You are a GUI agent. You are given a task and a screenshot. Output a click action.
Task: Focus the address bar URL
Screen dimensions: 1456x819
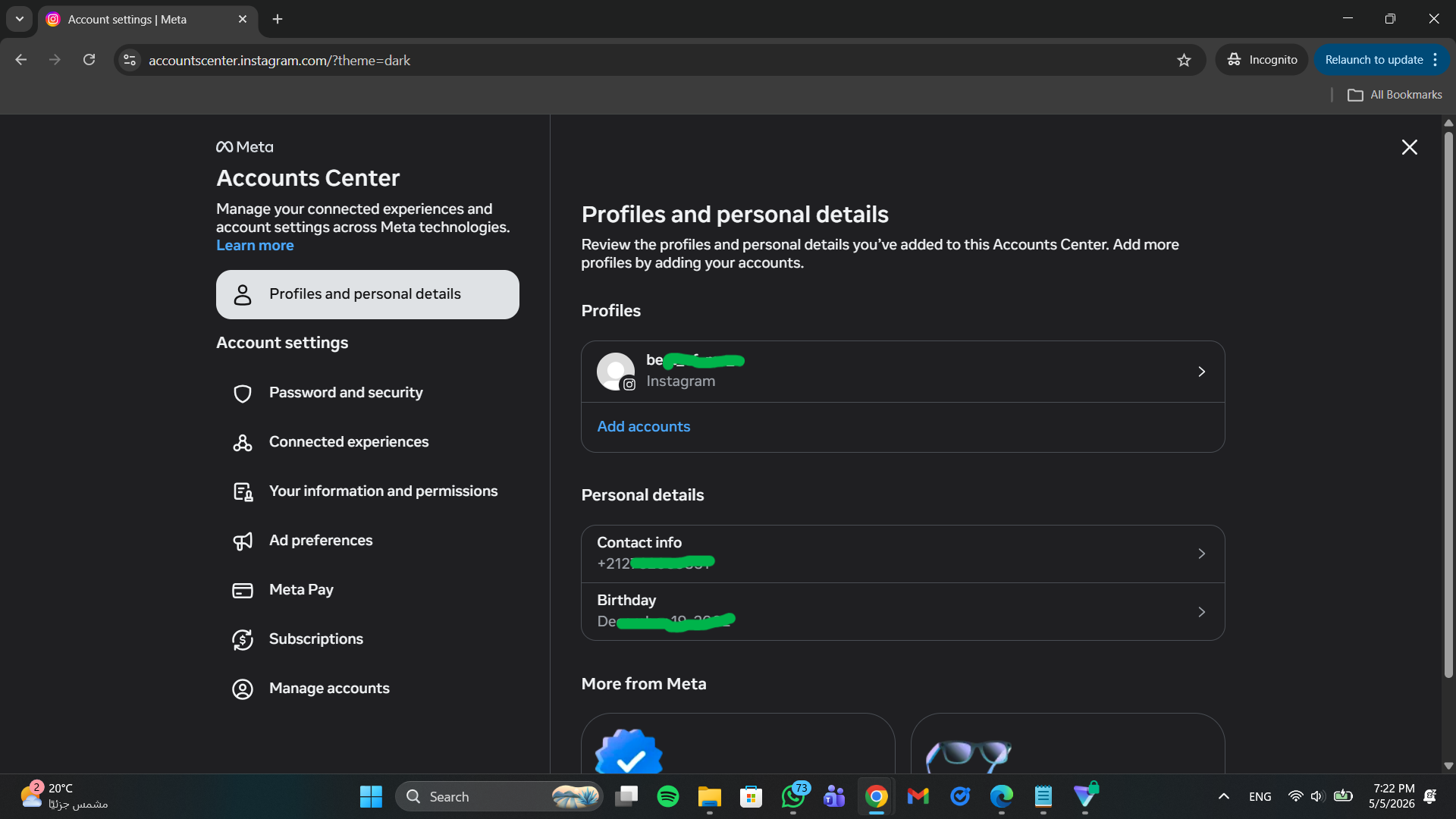279,61
